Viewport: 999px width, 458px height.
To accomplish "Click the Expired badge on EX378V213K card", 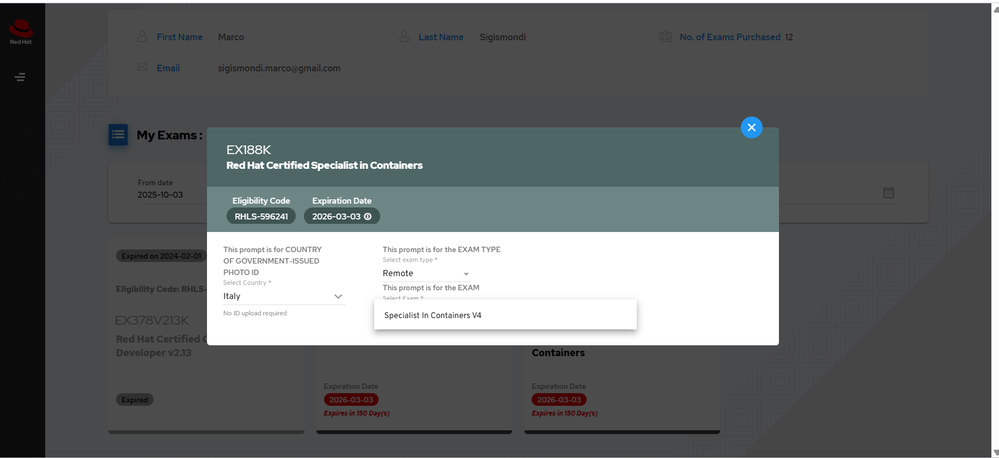I will pyautogui.click(x=134, y=400).
